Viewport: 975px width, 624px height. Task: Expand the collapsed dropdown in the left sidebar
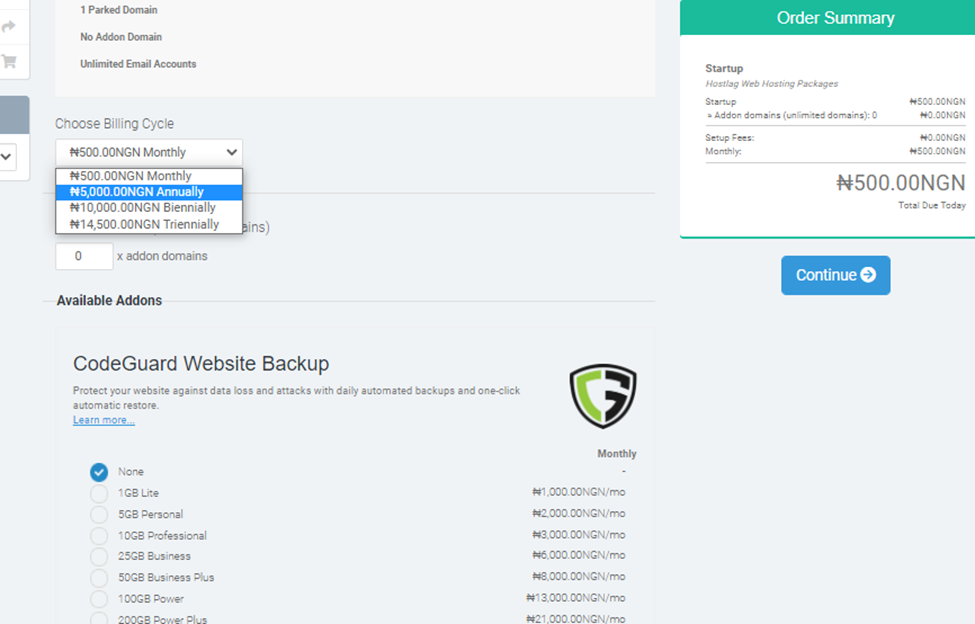pos(7,156)
